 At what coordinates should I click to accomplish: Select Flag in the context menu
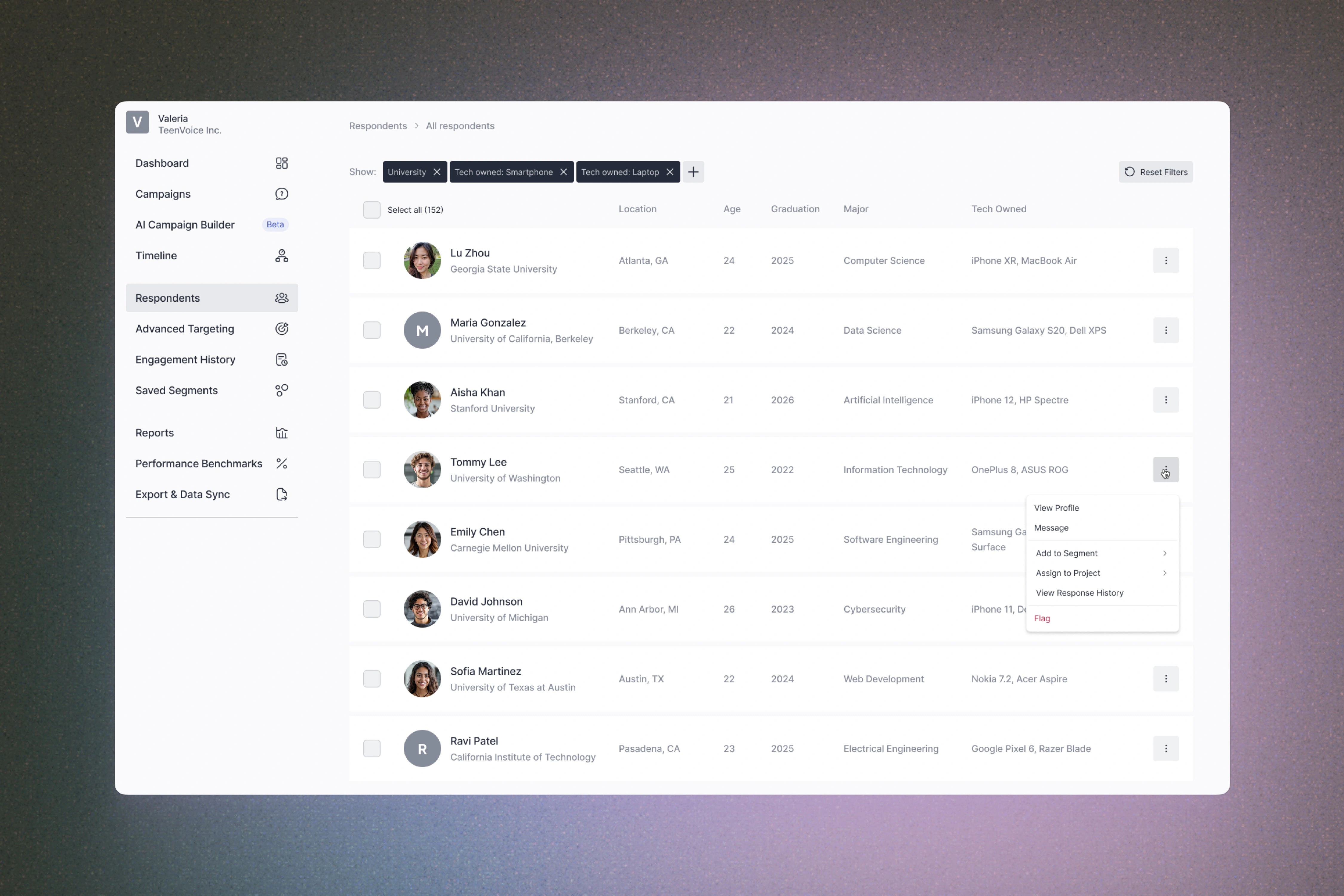tap(1042, 618)
